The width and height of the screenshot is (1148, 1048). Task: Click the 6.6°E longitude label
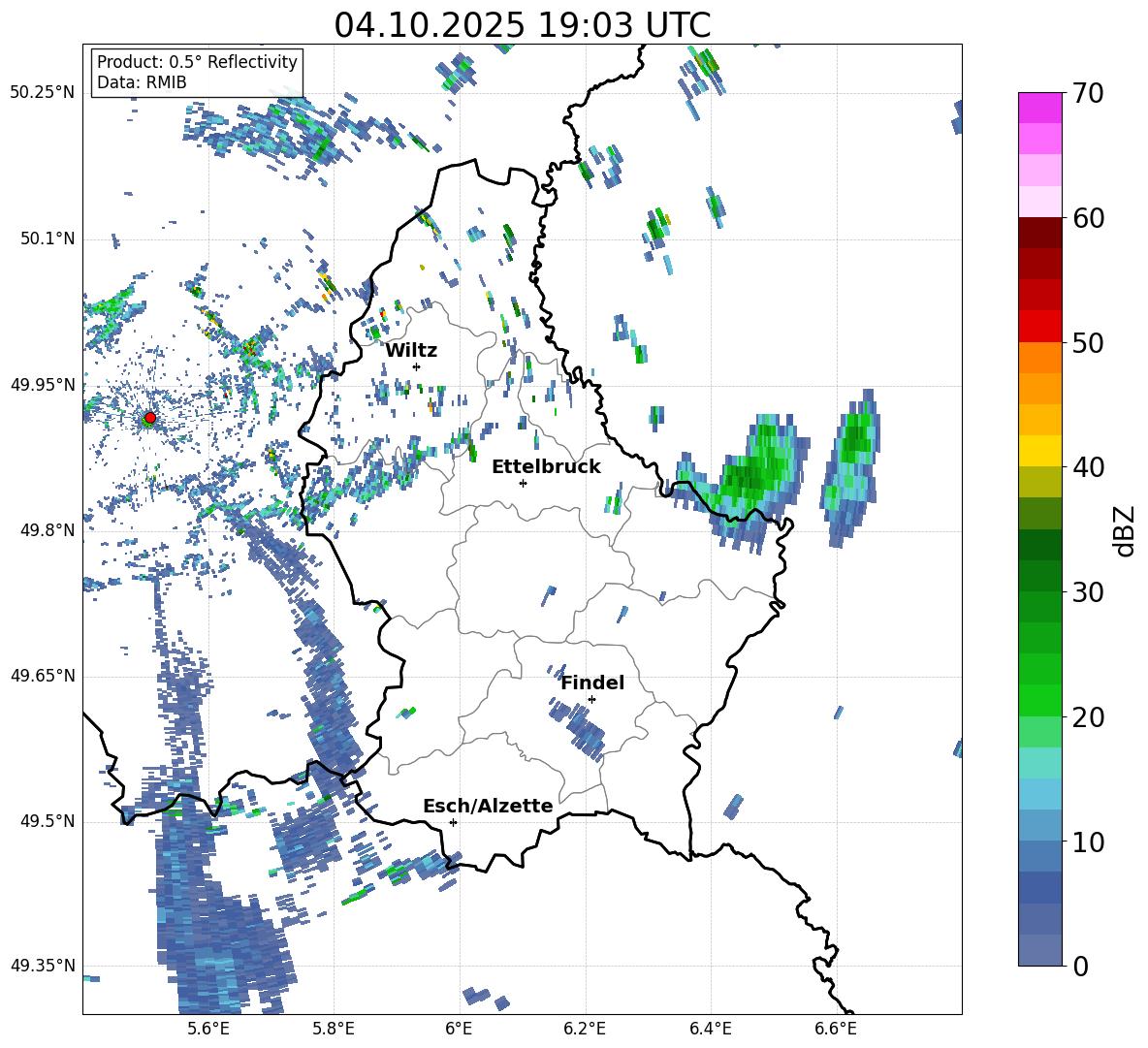[x=836, y=1029]
